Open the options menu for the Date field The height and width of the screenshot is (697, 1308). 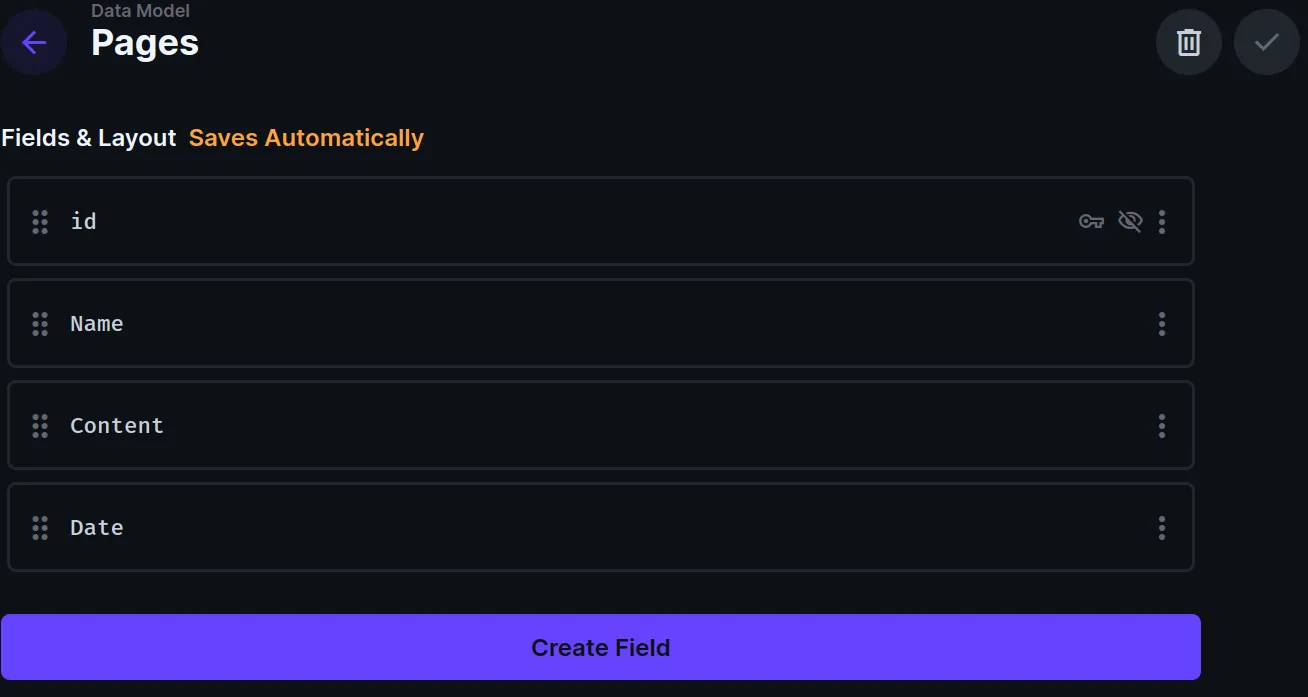pos(1162,527)
